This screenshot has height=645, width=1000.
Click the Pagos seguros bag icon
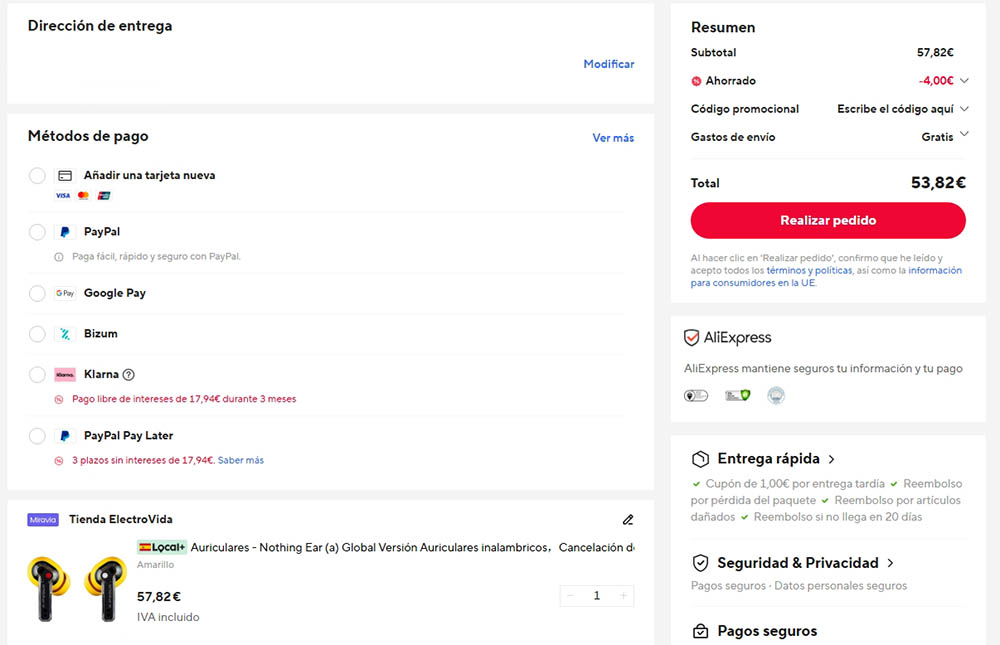click(700, 631)
